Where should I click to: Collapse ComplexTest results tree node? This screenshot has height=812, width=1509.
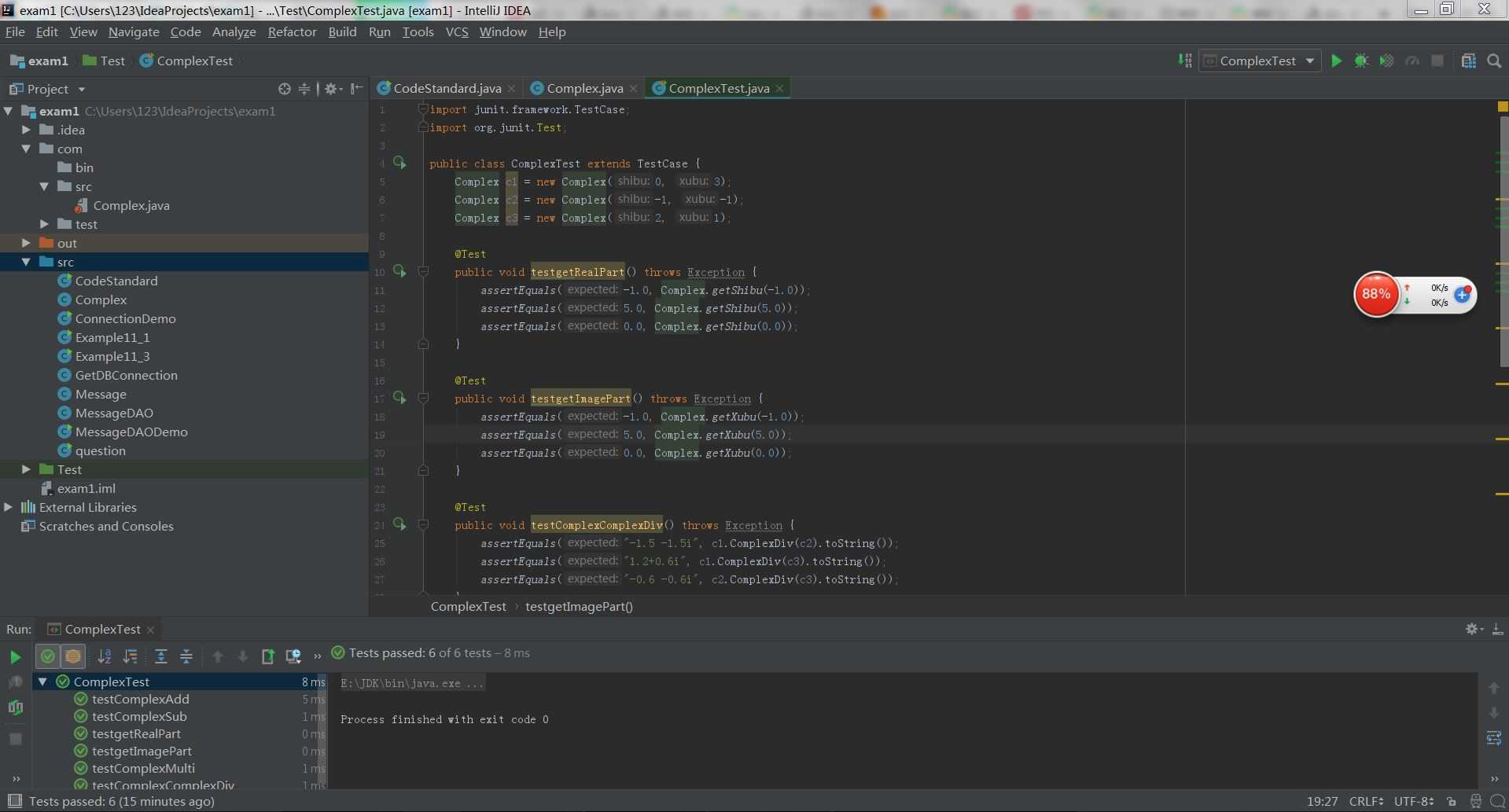point(43,682)
